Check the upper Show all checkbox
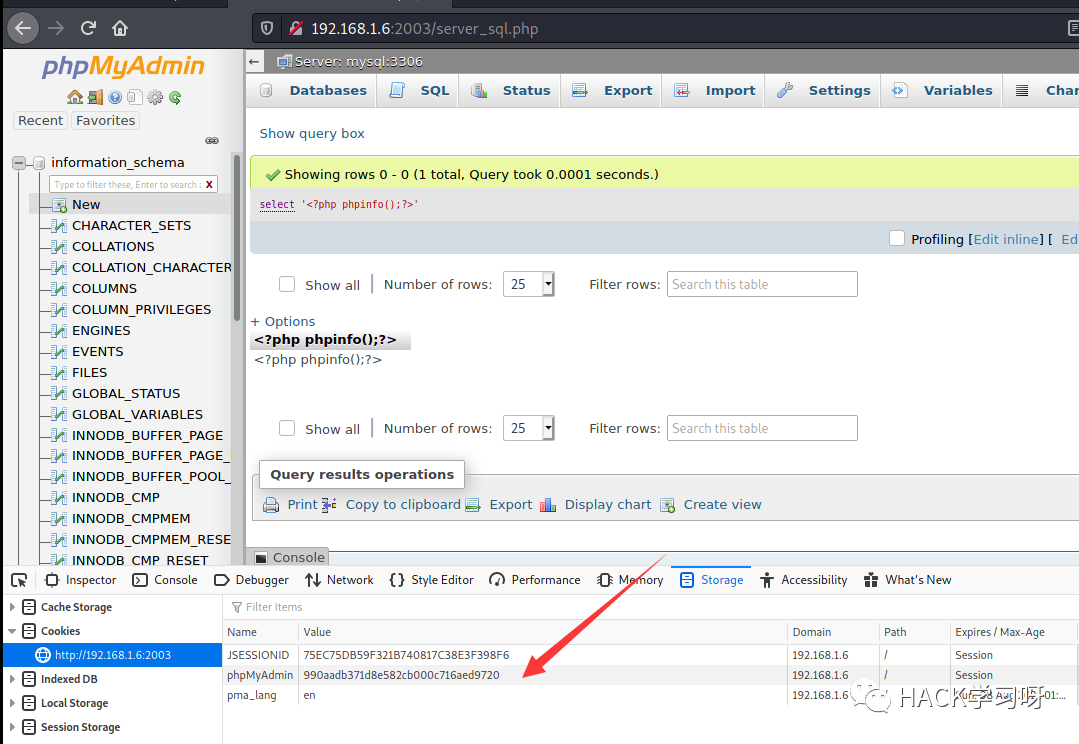The height and width of the screenshot is (744, 1079). click(x=287, y=284)
